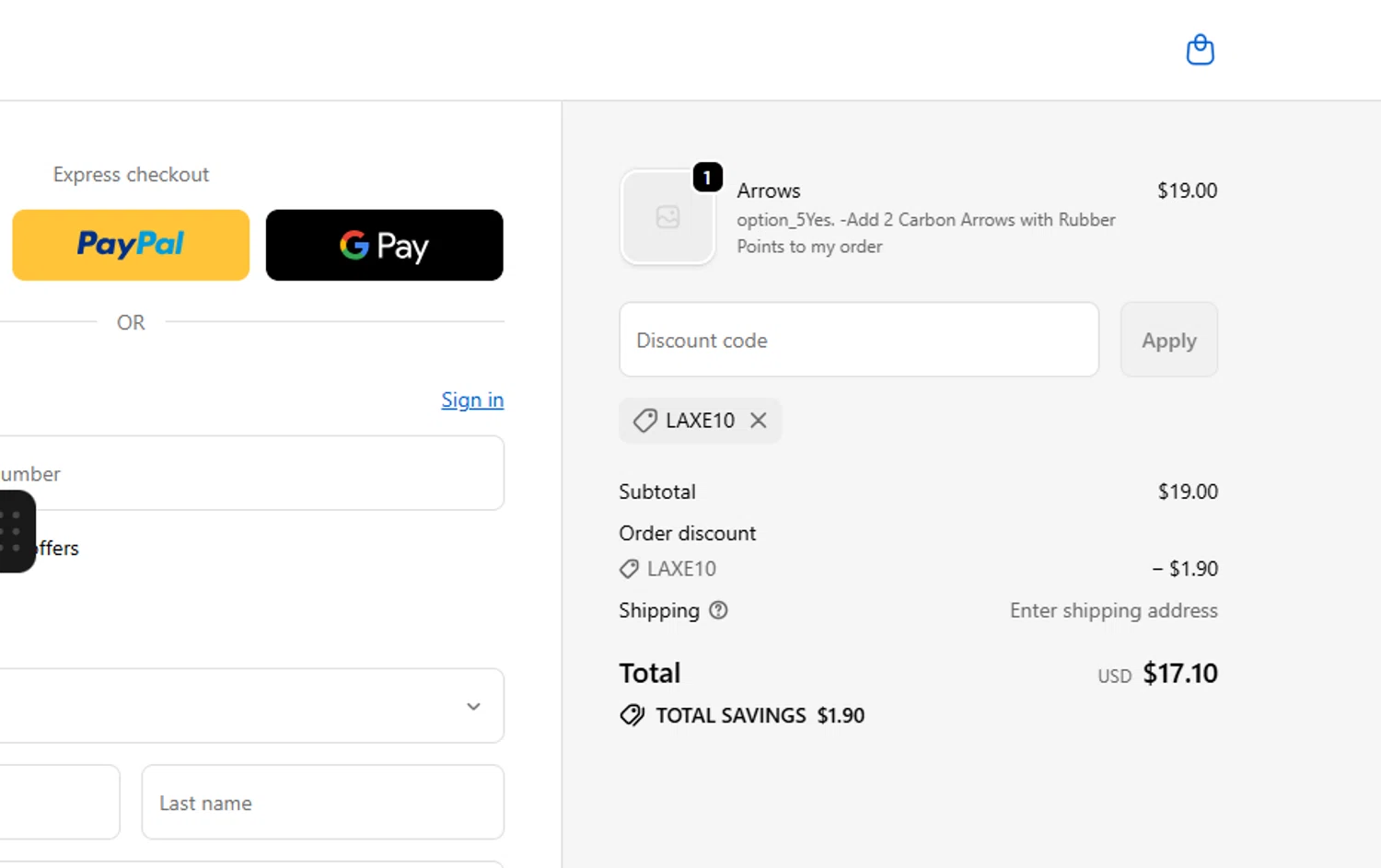Focus the Discount code field
This screenshot has width=1381, height=868.
(x=859, y=340)
